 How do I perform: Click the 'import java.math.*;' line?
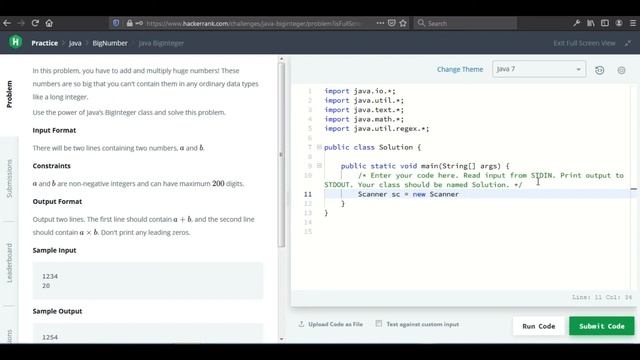(364, 119)
